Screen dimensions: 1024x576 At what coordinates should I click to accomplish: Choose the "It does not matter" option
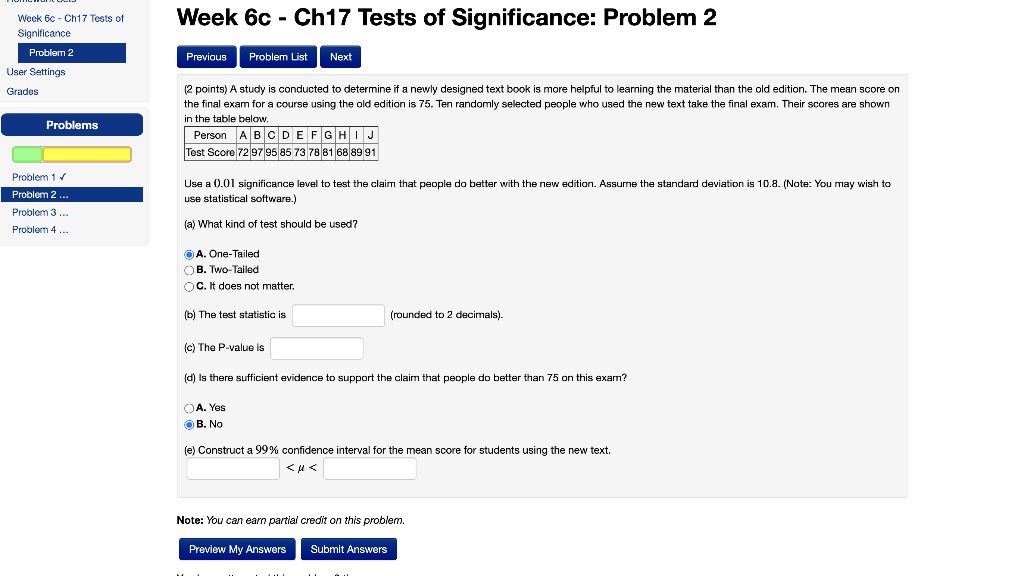pos(188,287)
